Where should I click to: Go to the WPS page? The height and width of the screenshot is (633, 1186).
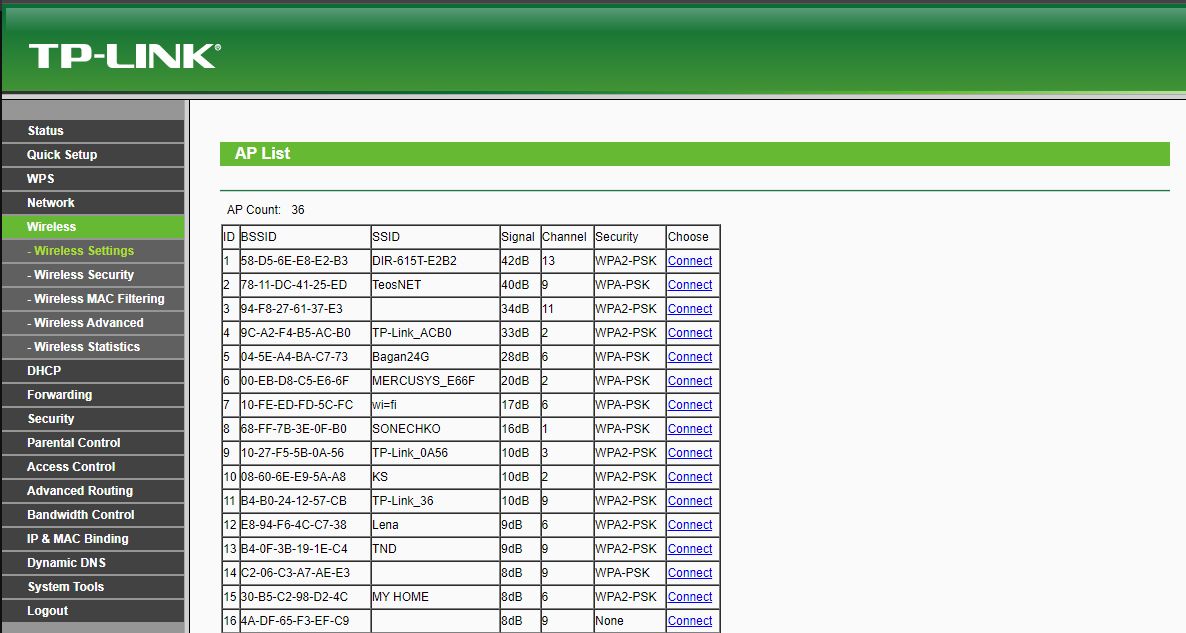tap(92, 178)
